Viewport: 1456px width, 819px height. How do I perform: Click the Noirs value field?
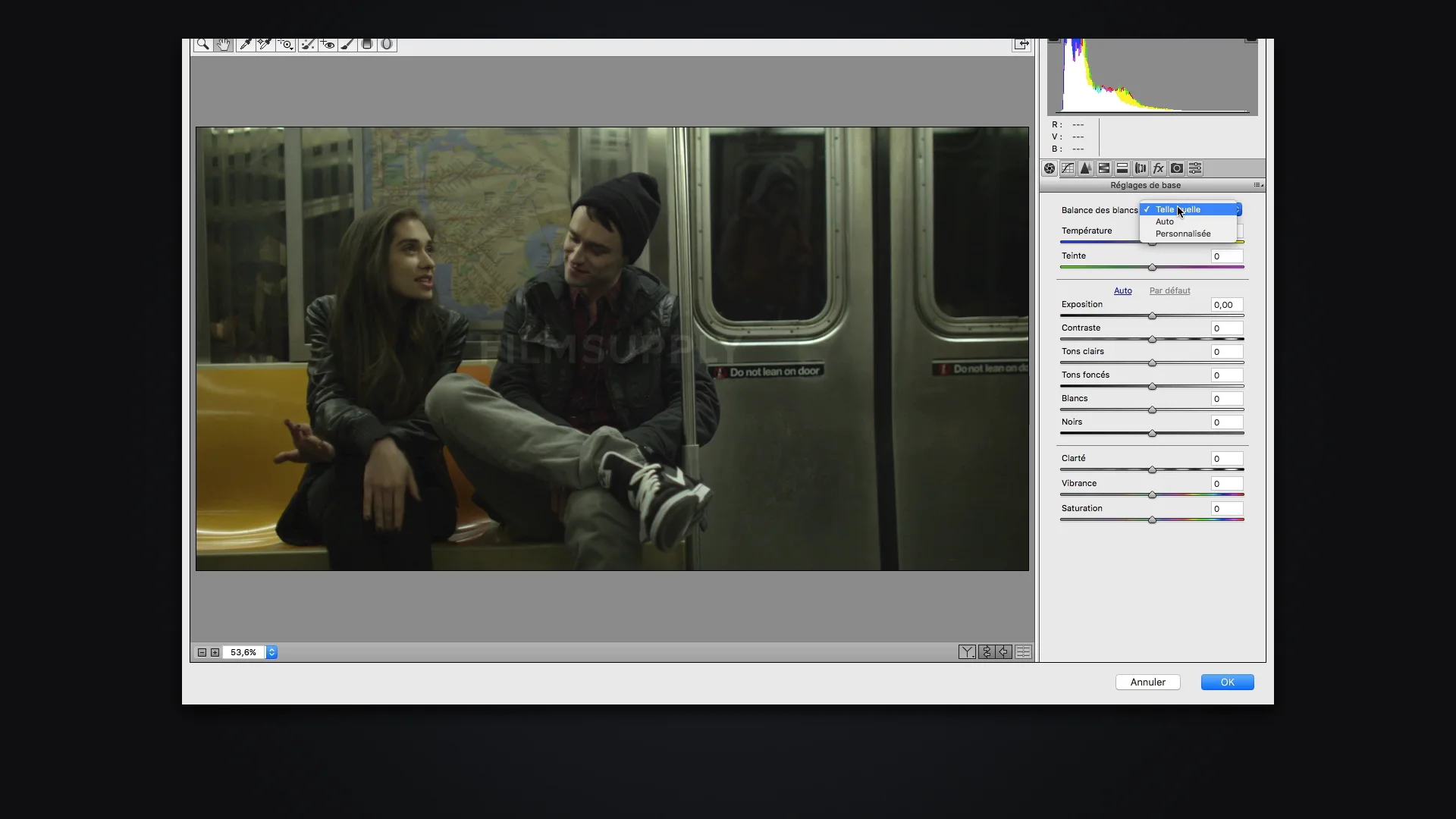tap(1227, 422)
